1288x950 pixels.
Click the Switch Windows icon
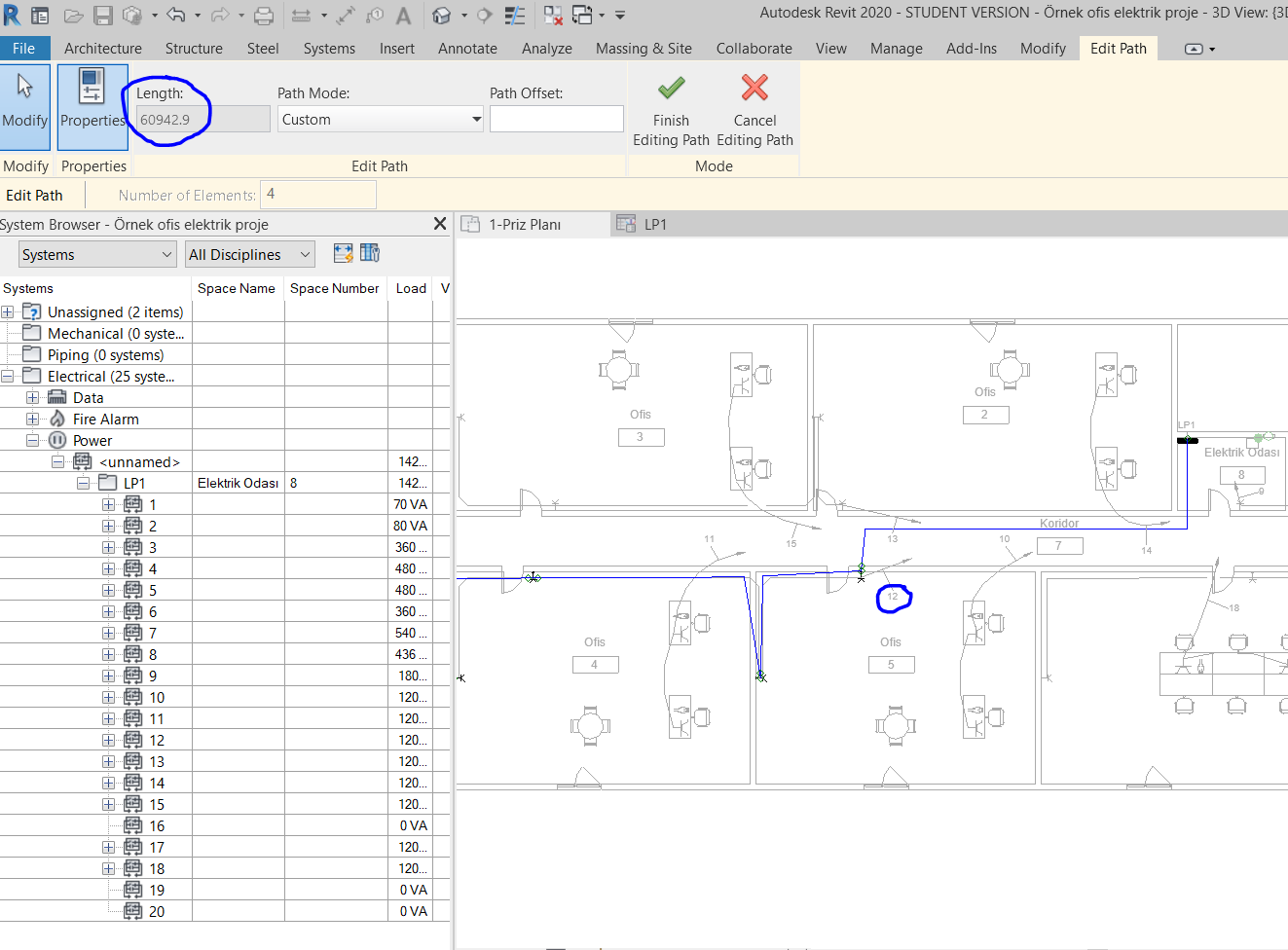[x=582, y=16]
